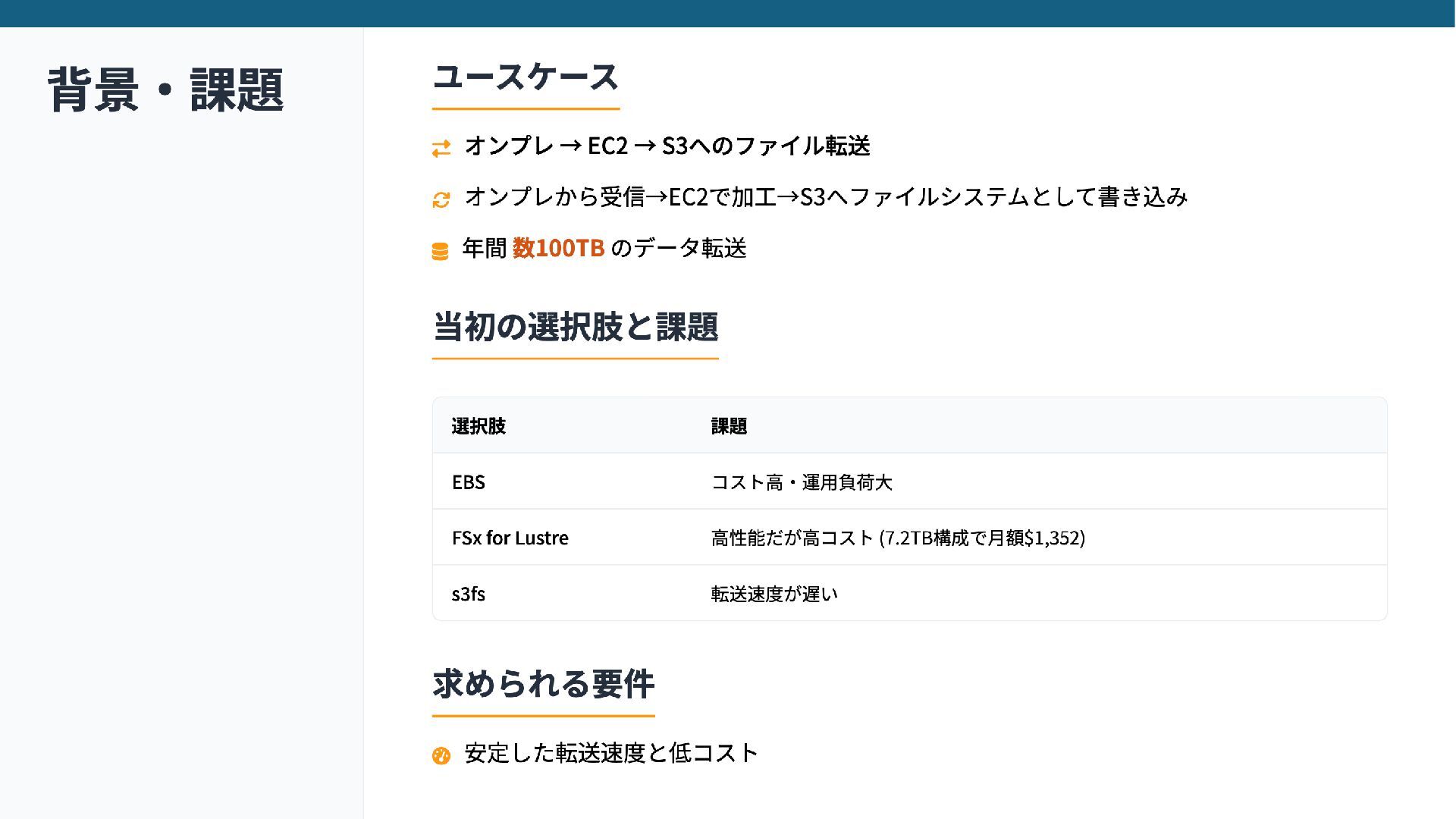The image size is (1456, 819).
Task: Click the ユースケース heading
Action: (x=526, y=77)
